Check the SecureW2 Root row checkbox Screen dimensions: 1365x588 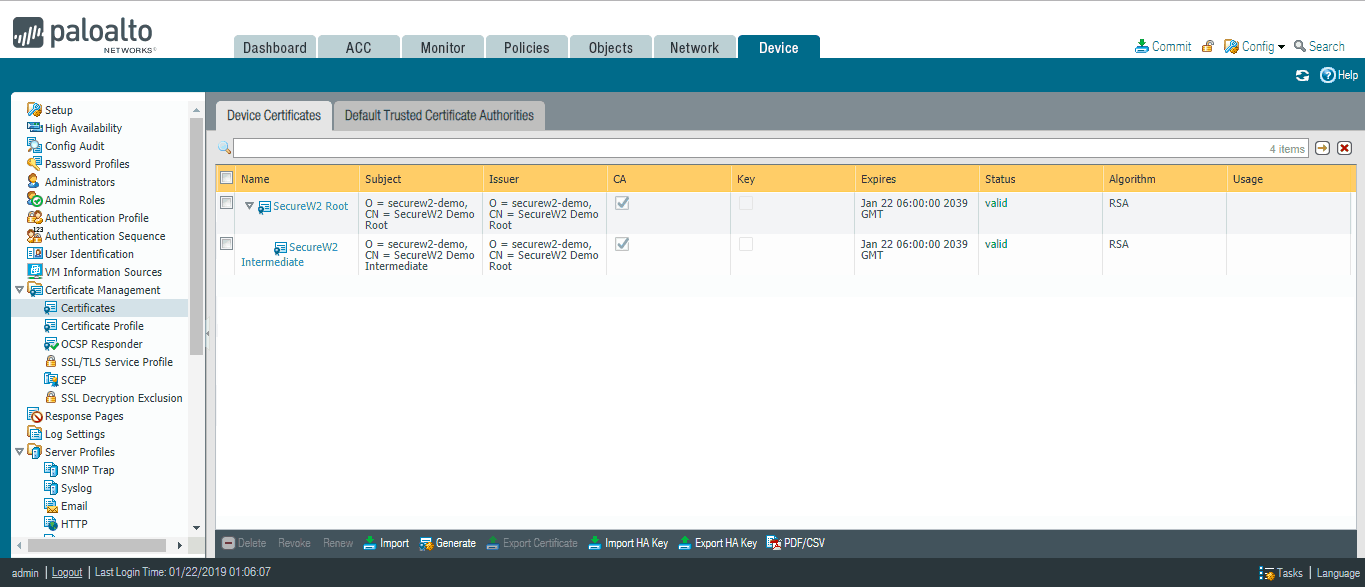point(227,203)
